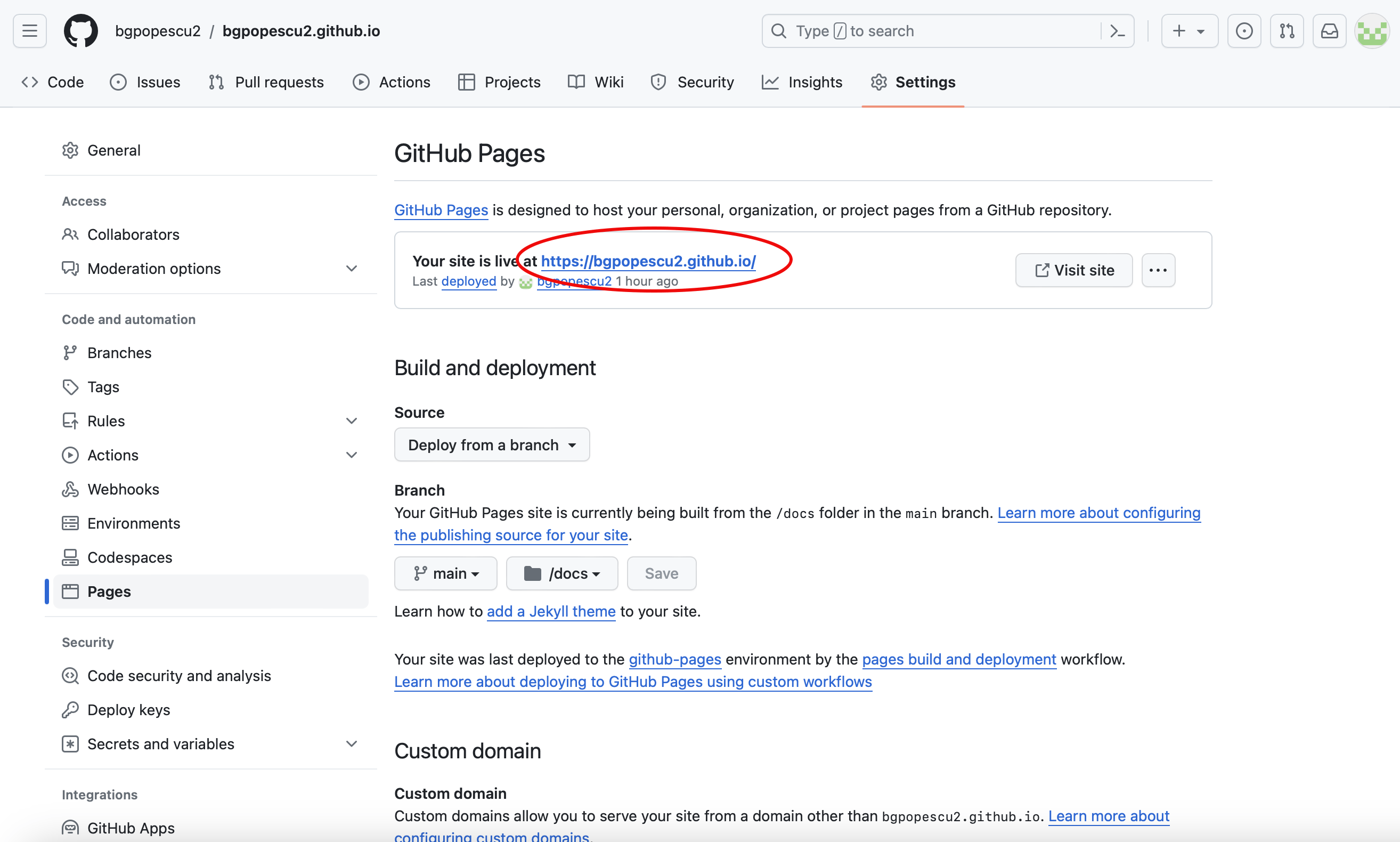Open the command palette icon
Screen dimensions: 1400x842
pyautogui.click(x=1117, y=30)
